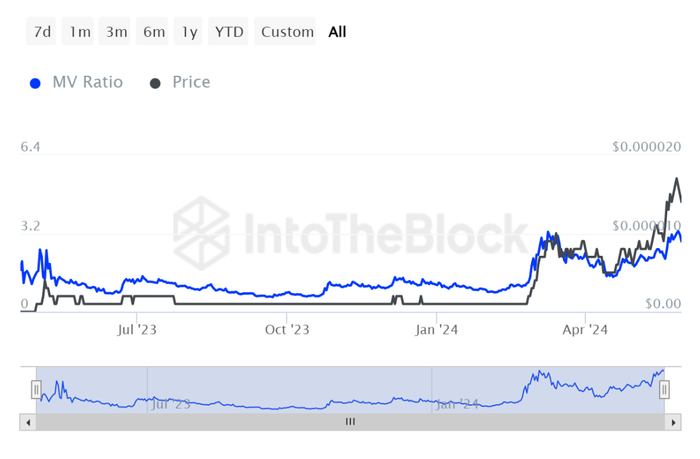Click the Jan '24 label in navigator

(457, 404)
